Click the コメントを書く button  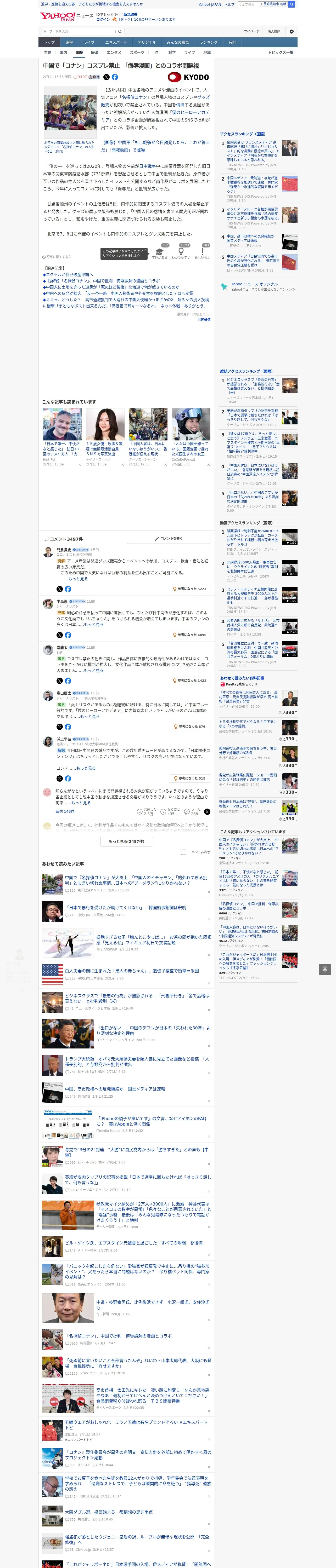tap(169, 539)
